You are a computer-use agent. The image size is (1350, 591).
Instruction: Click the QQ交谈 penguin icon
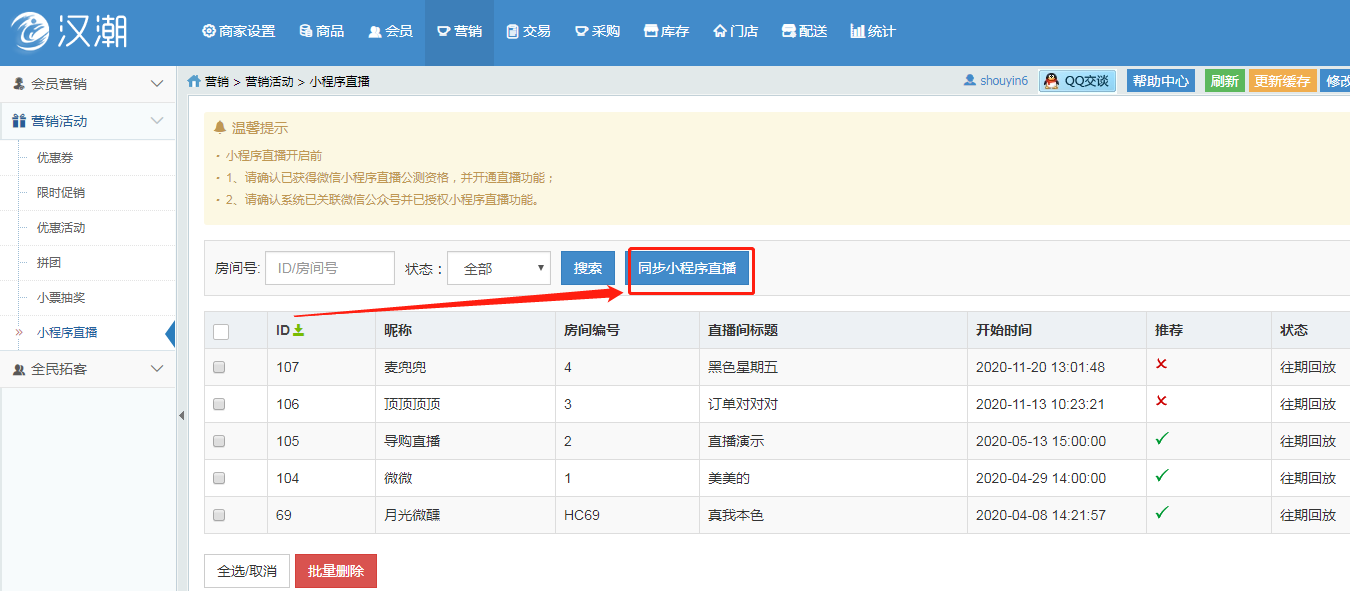click(1051, 81)
